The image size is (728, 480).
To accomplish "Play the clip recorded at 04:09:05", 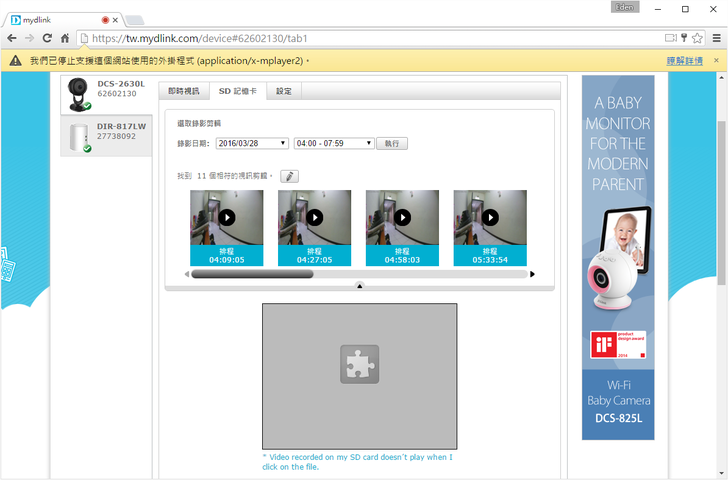I will pos(227,217).
